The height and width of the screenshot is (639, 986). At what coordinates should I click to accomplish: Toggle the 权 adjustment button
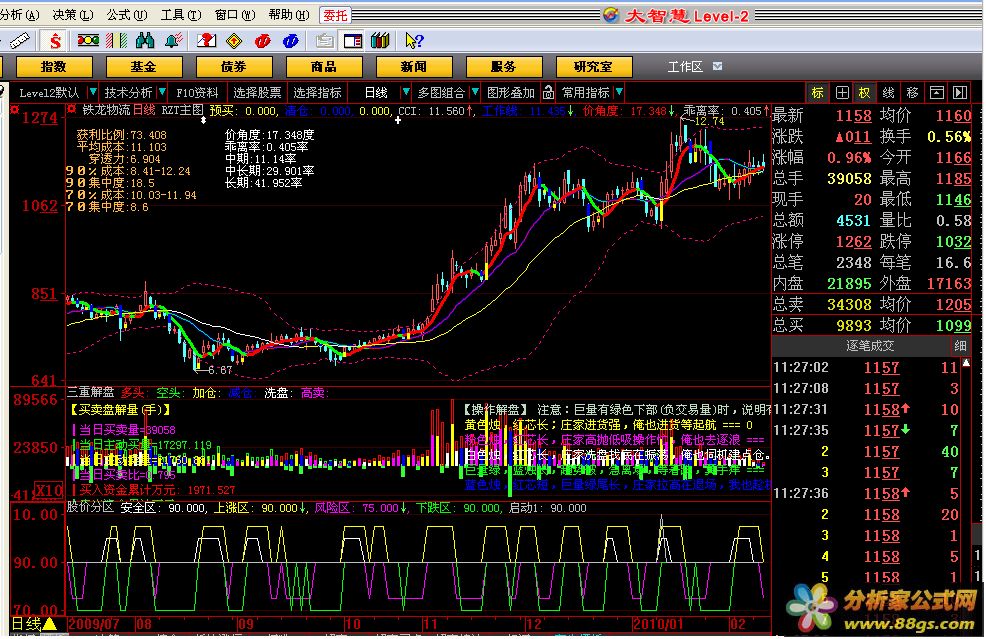tap(865, 93)
